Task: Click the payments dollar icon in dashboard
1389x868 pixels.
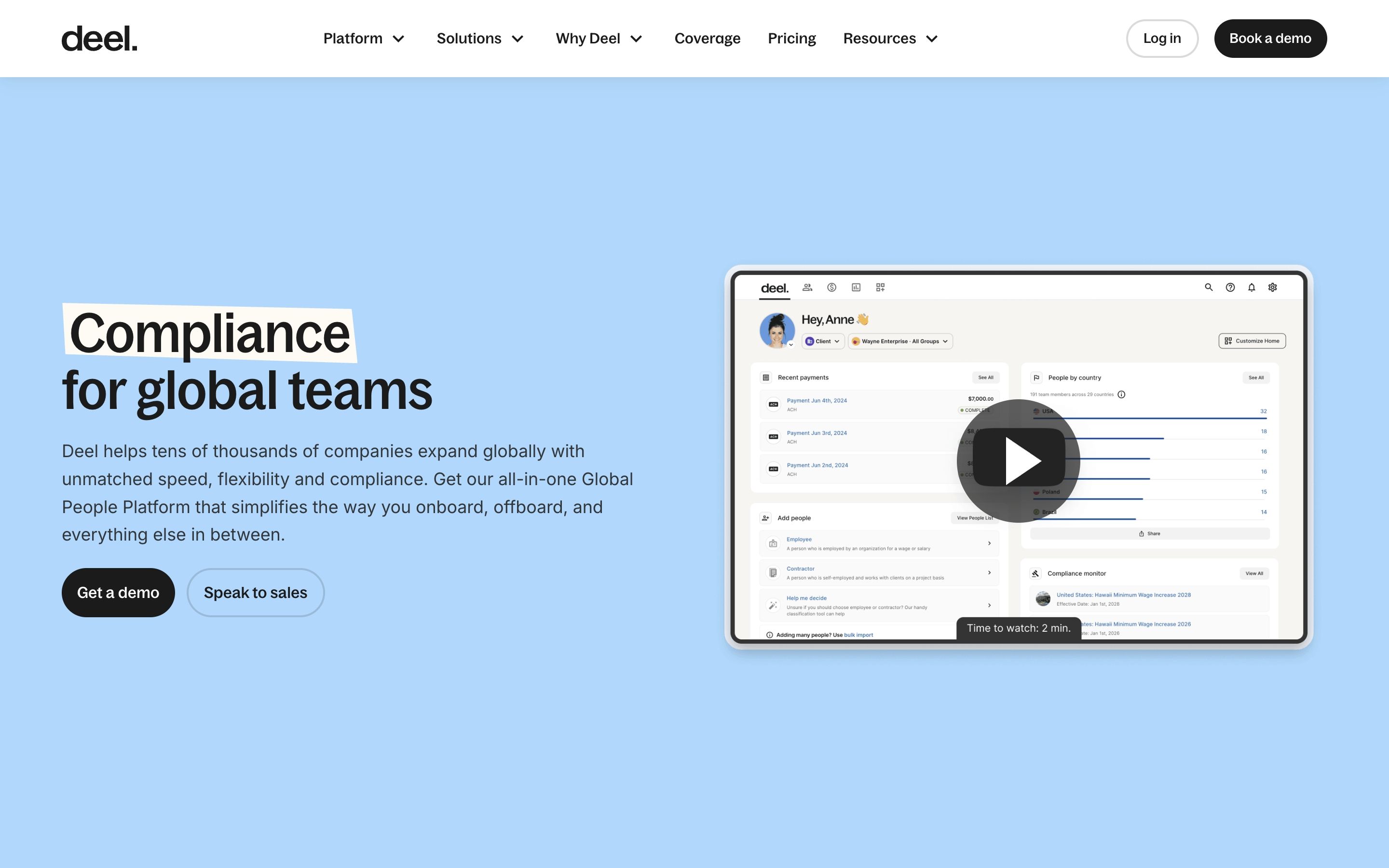Action: [831, 287]
